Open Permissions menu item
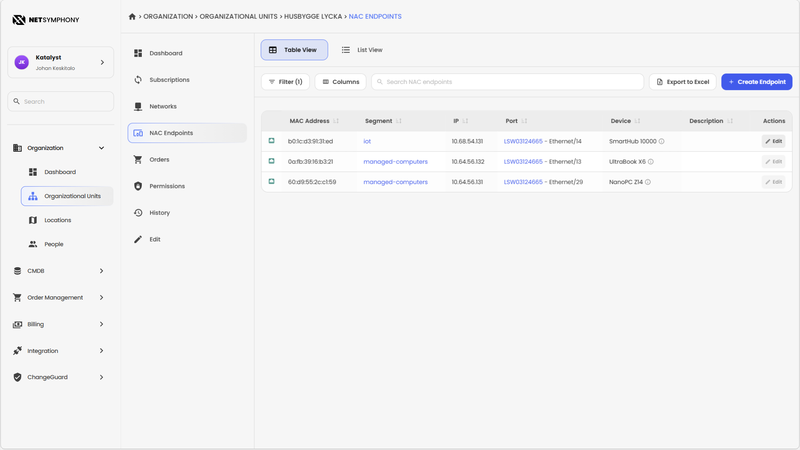Viewport: 800px width, 450px height. coord(187,186)
